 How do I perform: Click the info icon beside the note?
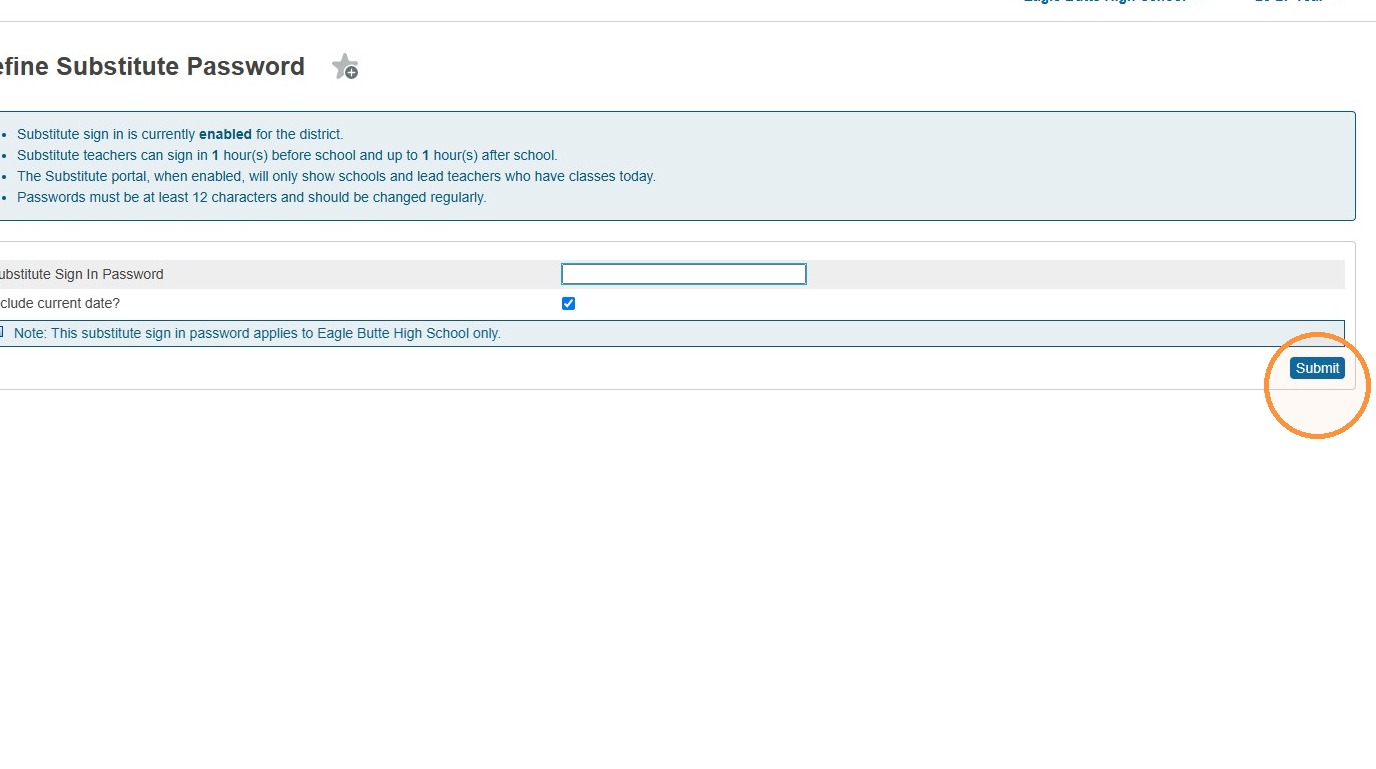coord(2,332)
